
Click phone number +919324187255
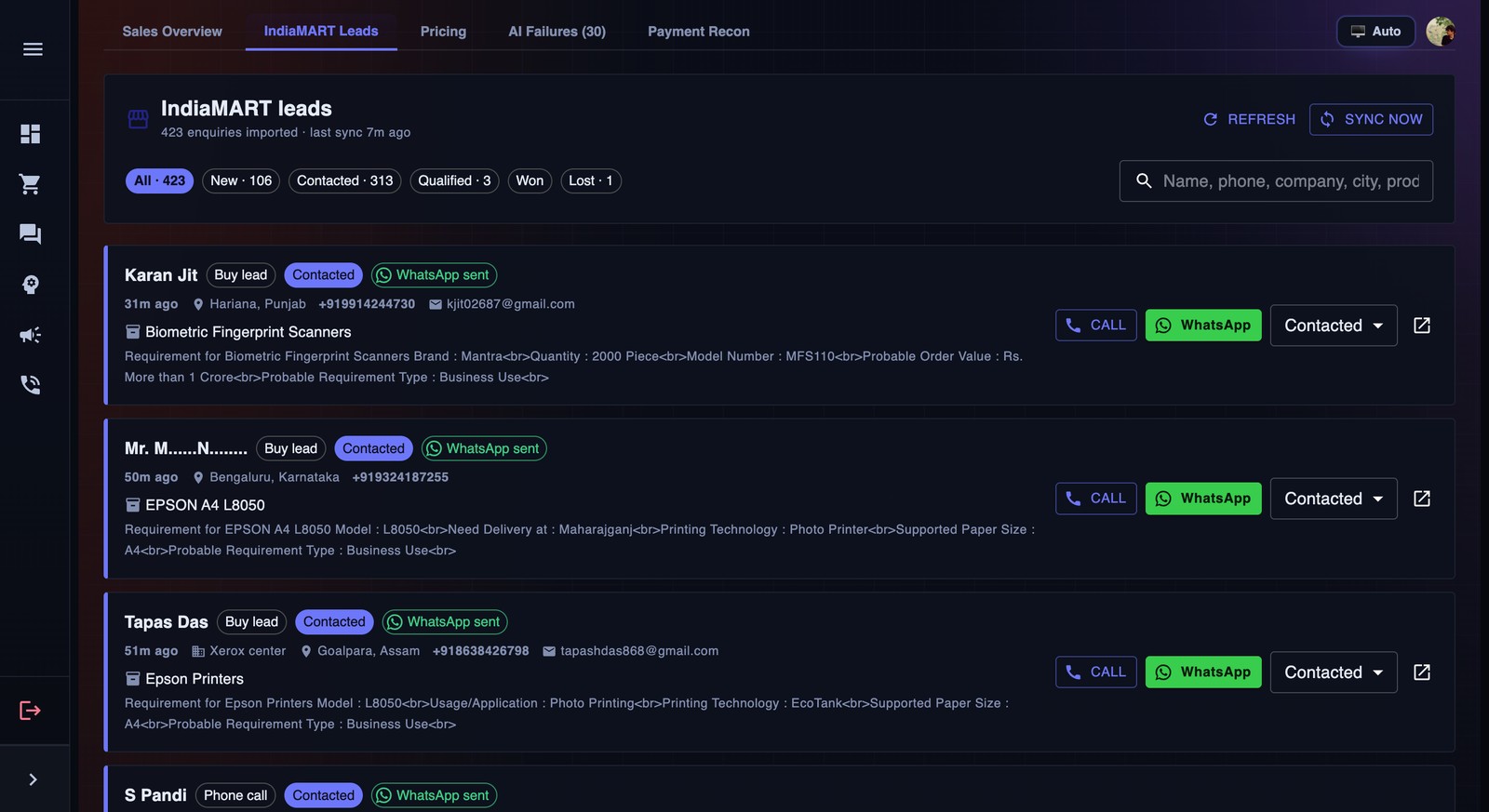[400, 477]
